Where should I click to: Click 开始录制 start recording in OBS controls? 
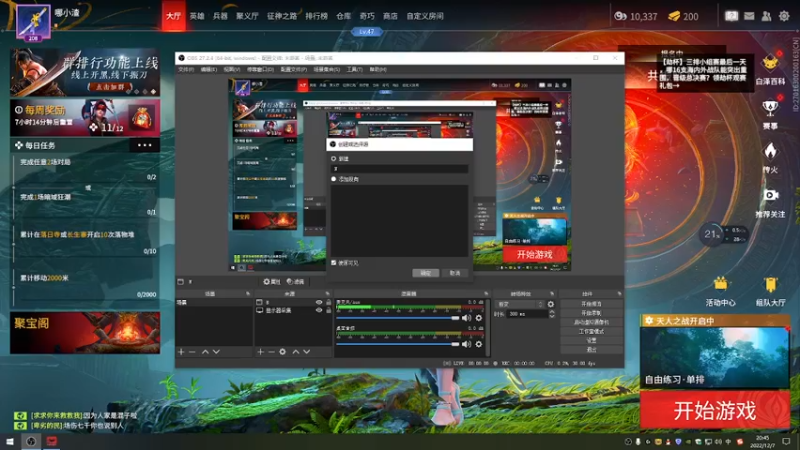tap(591, 313)
